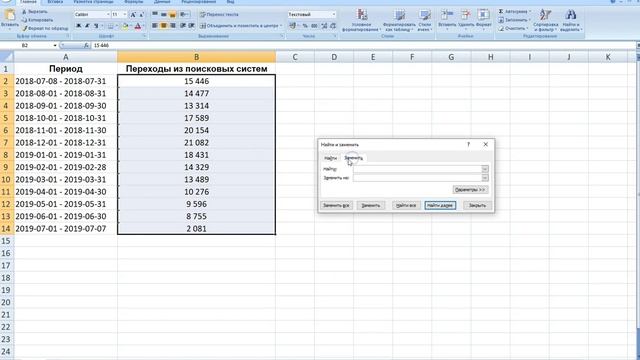Screen dimensions: 640x360
Task: Click the align text left icon
Action: click(155, 26)
